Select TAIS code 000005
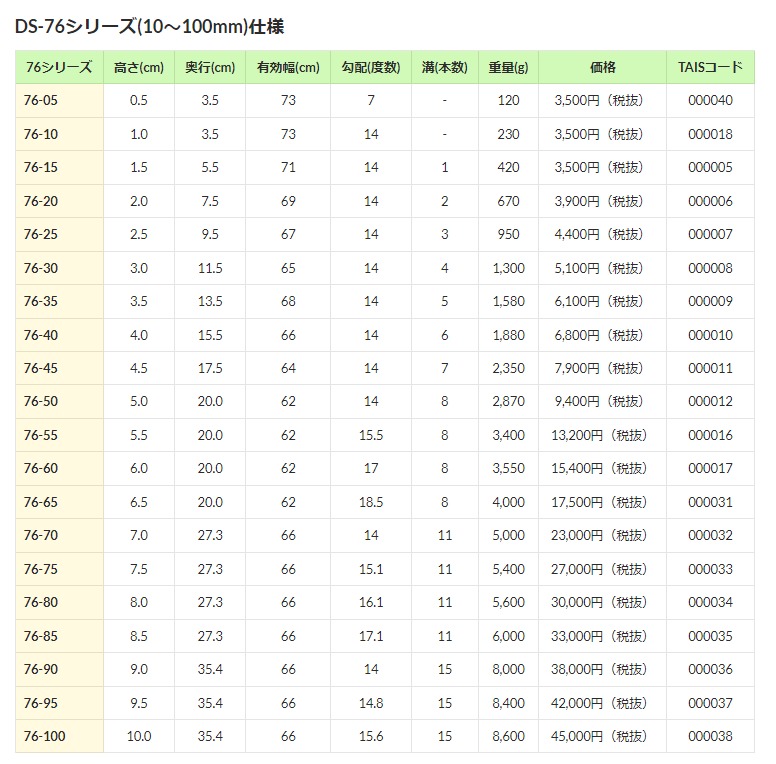 pos(710,167)
